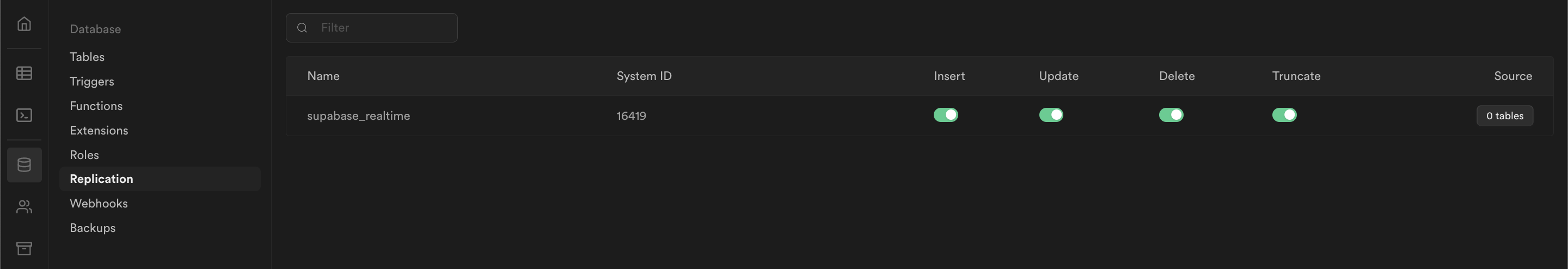The width and height of the screenshot is (1568, 269).
Task: Open the Functions page
Action: click(96, 106)
